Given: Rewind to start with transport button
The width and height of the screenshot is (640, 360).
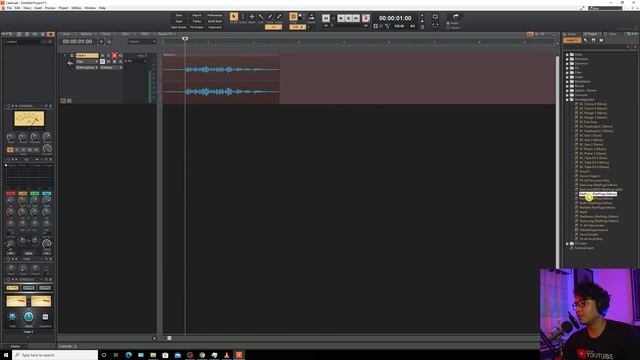Looking at the screenshot, I should (326, 18).
